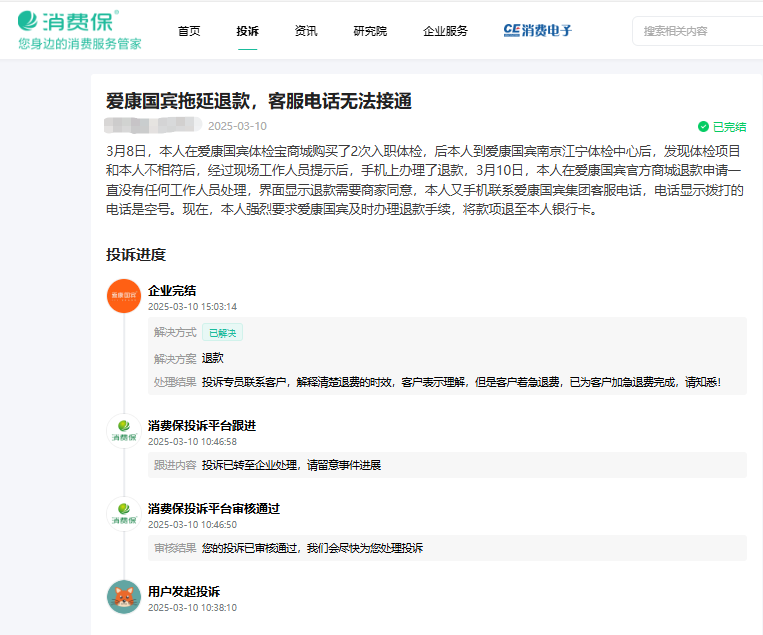The width and height of the screenshot is (763, 635).
Task: Click the 用户发起投诉 step title
Action: pos(184,592)
